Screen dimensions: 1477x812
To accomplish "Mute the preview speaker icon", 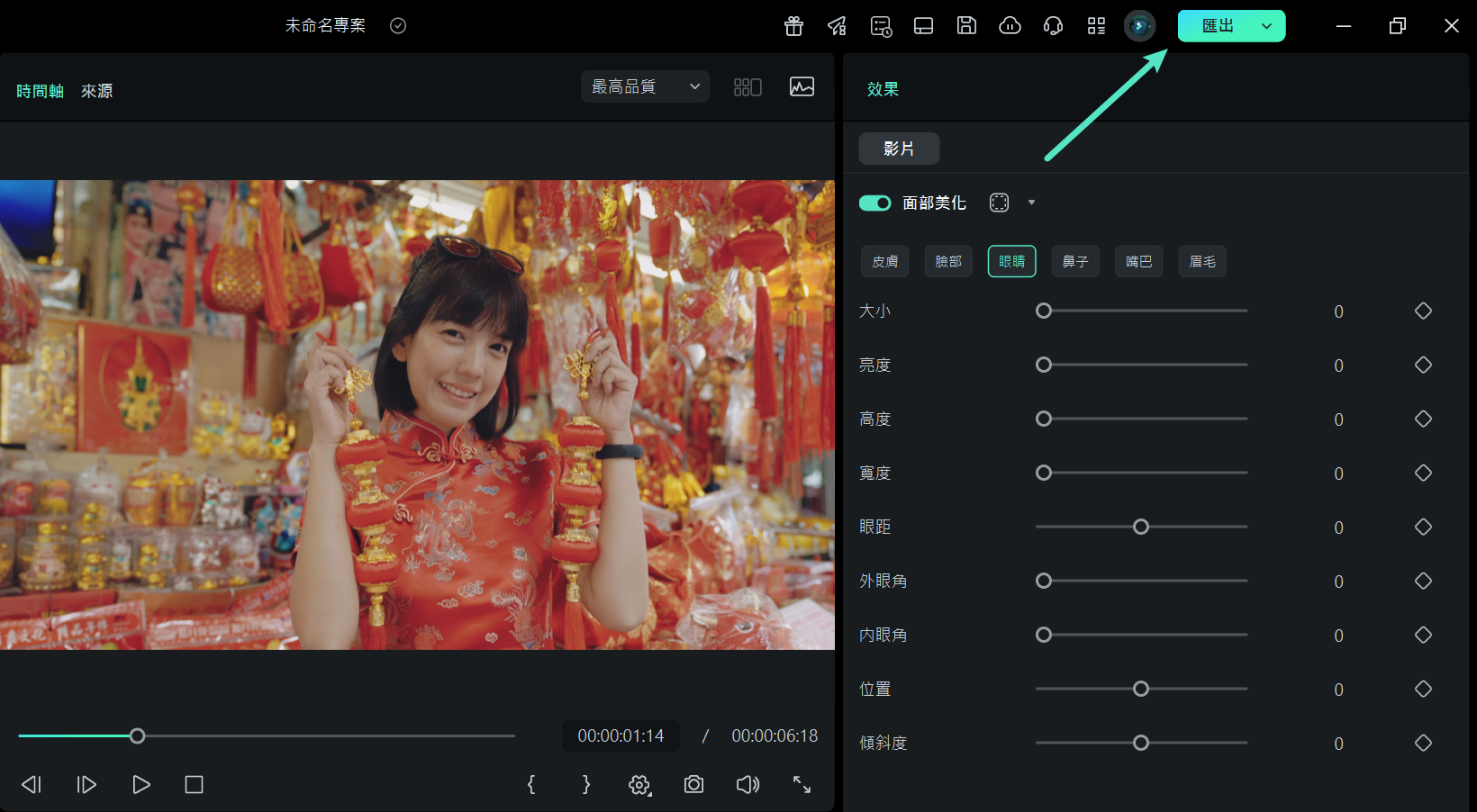I will [748, 784].
